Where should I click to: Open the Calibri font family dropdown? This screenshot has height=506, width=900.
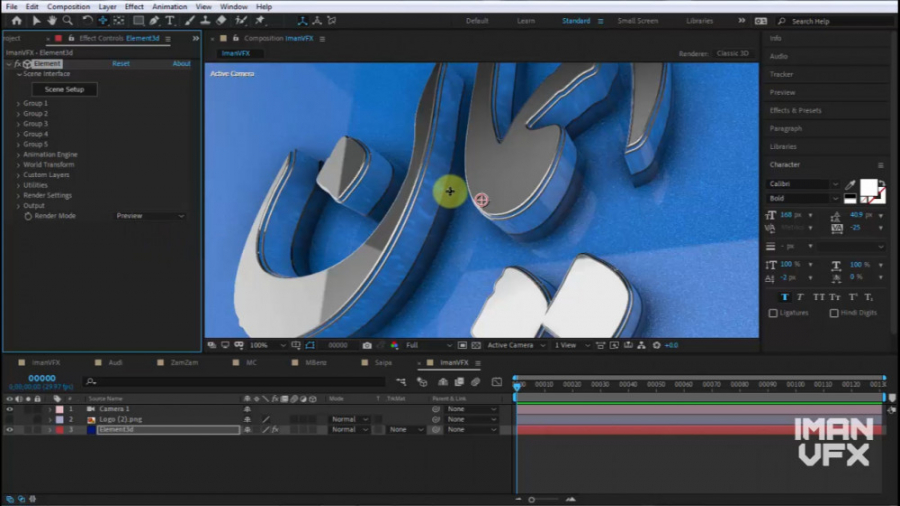803,184
